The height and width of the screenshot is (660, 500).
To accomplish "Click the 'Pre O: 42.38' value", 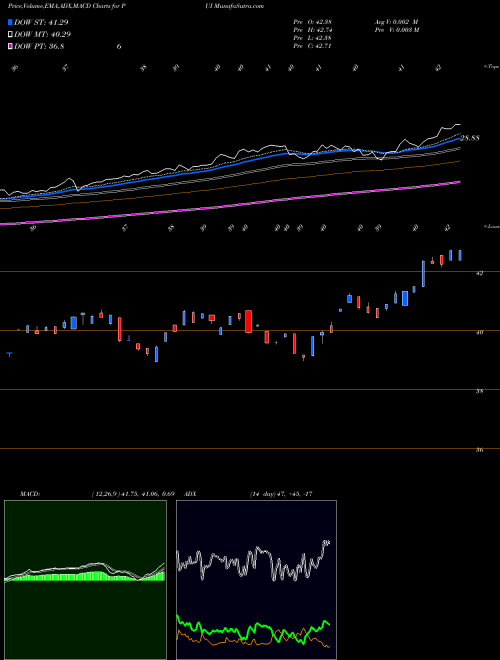I will [x=313, y=22].
